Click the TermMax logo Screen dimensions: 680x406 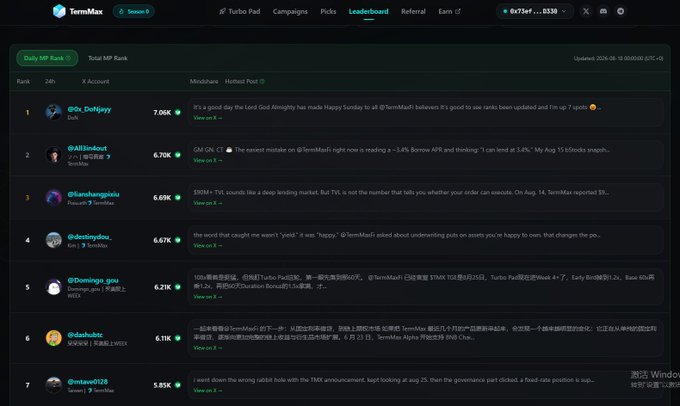[78, 11]
